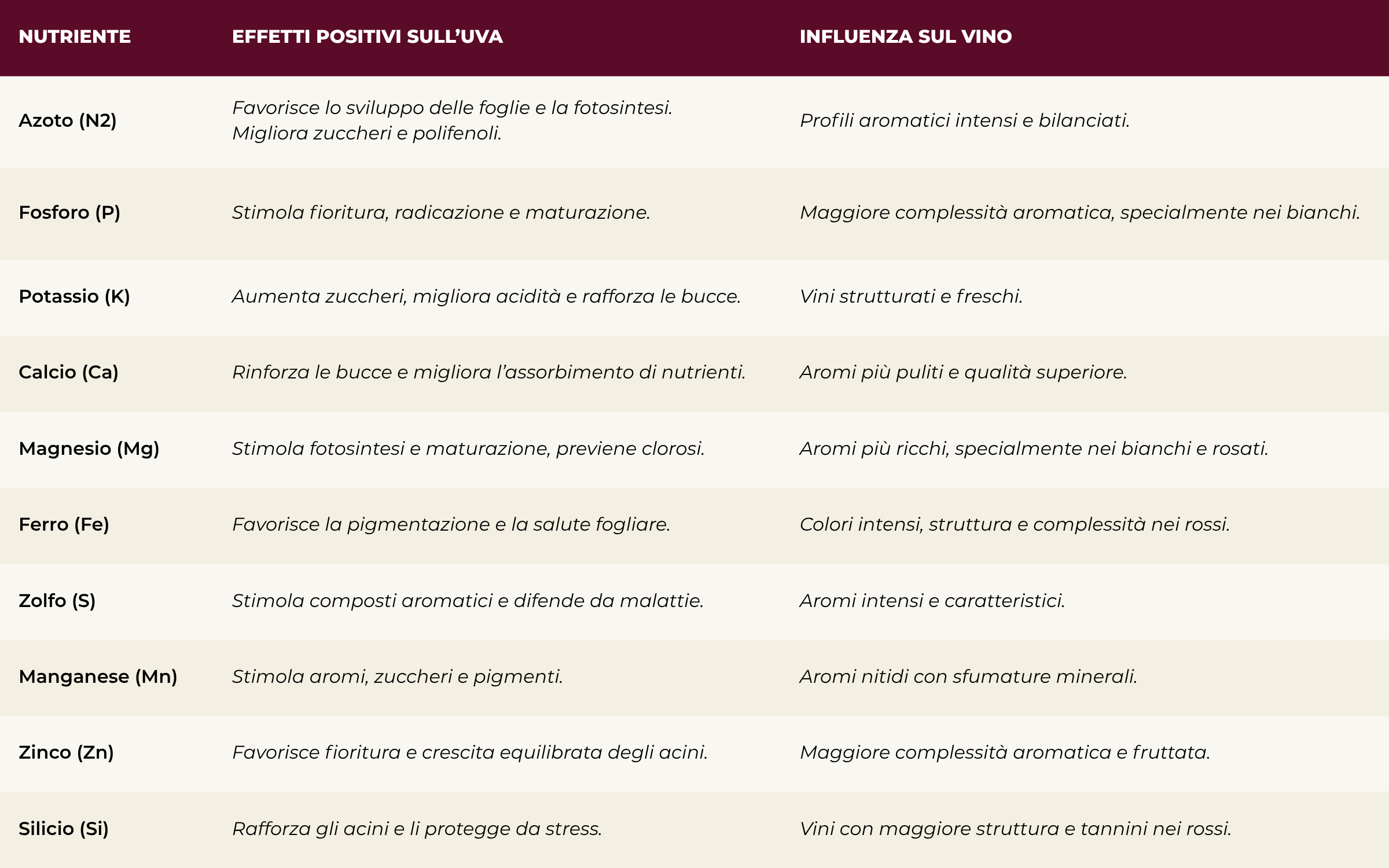This screenshot has height=868, width=1389.
Task: Click "Aromi più puliti e qualità superiore."
Action: (x=963, y=372)
